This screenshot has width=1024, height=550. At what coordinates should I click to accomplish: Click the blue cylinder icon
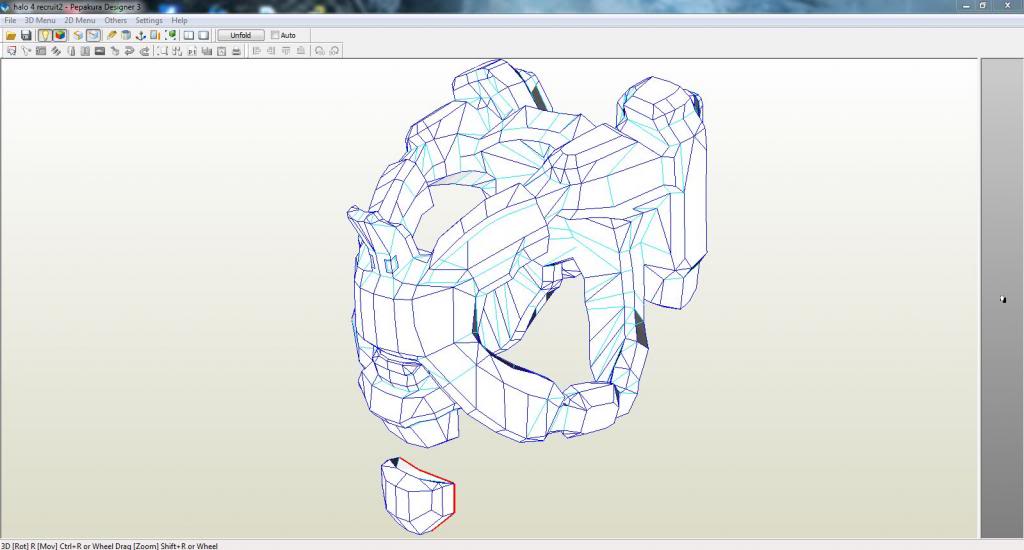pos(126,35)
